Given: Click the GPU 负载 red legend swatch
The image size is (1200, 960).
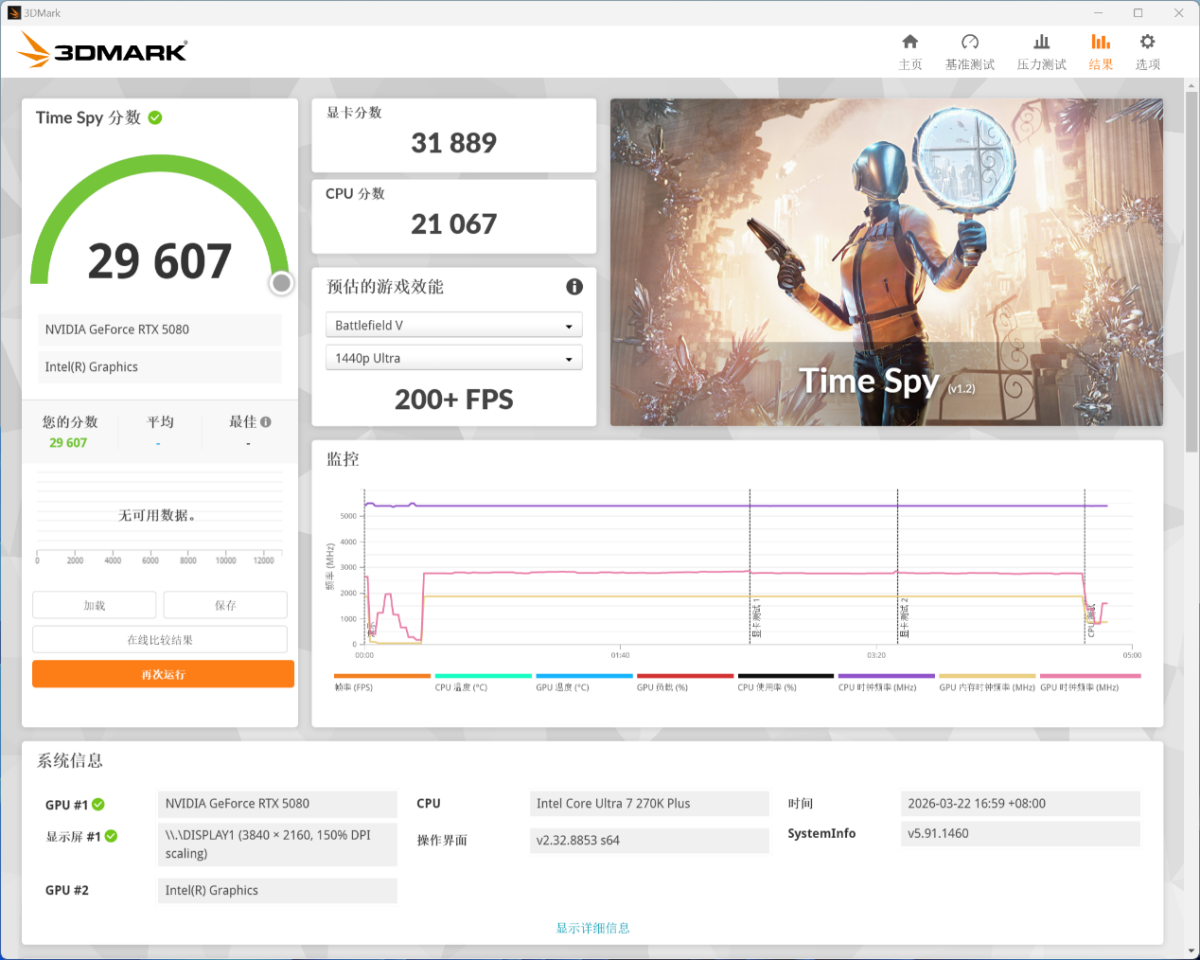Looking at the screenshot, I should pos(684,676).
